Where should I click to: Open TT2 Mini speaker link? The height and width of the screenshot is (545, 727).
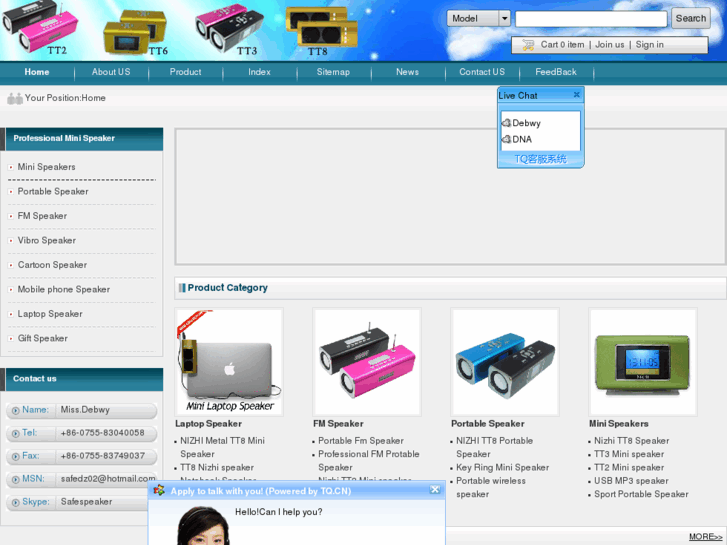(629, 468)
